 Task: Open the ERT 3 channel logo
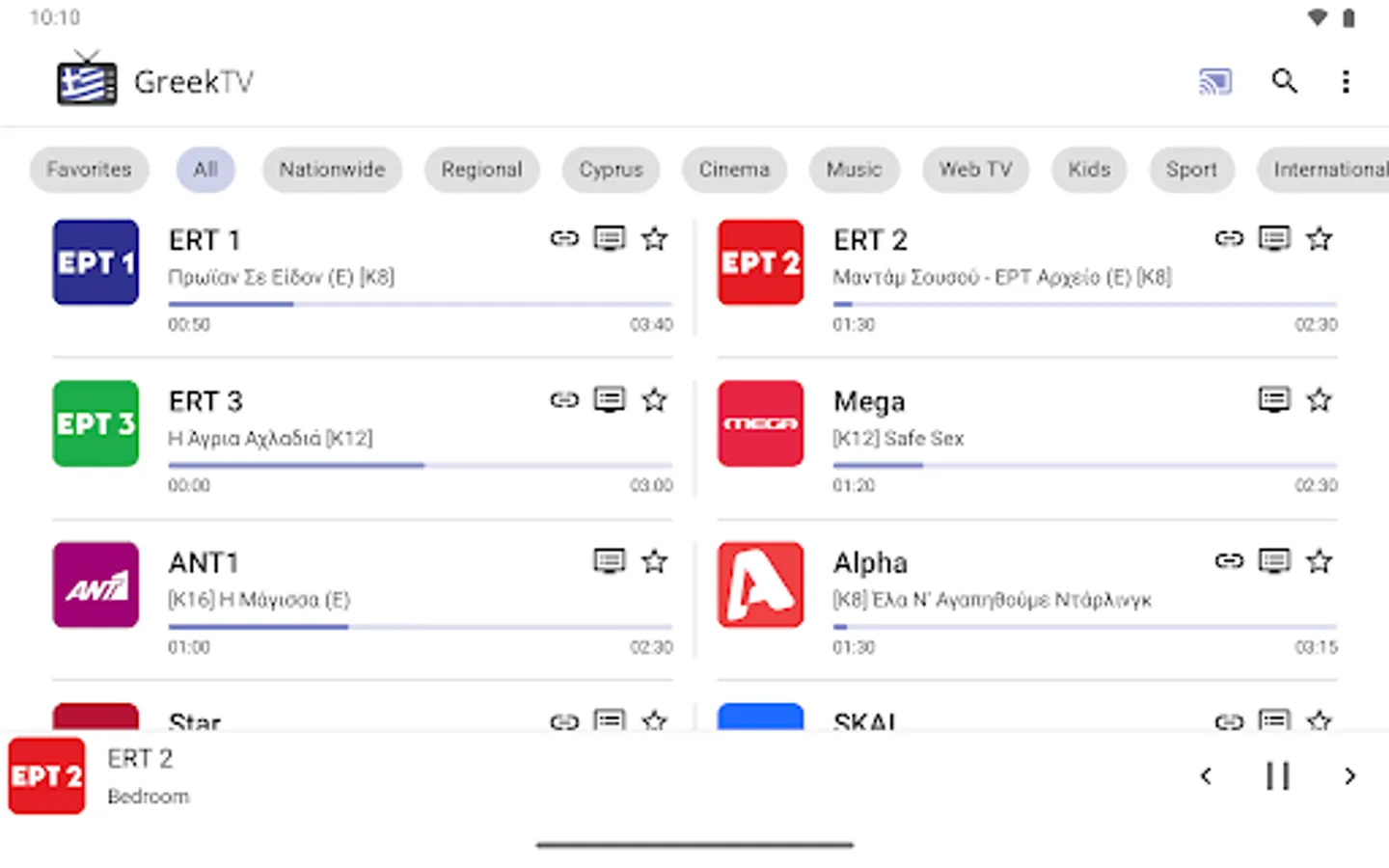coord(95,423)
